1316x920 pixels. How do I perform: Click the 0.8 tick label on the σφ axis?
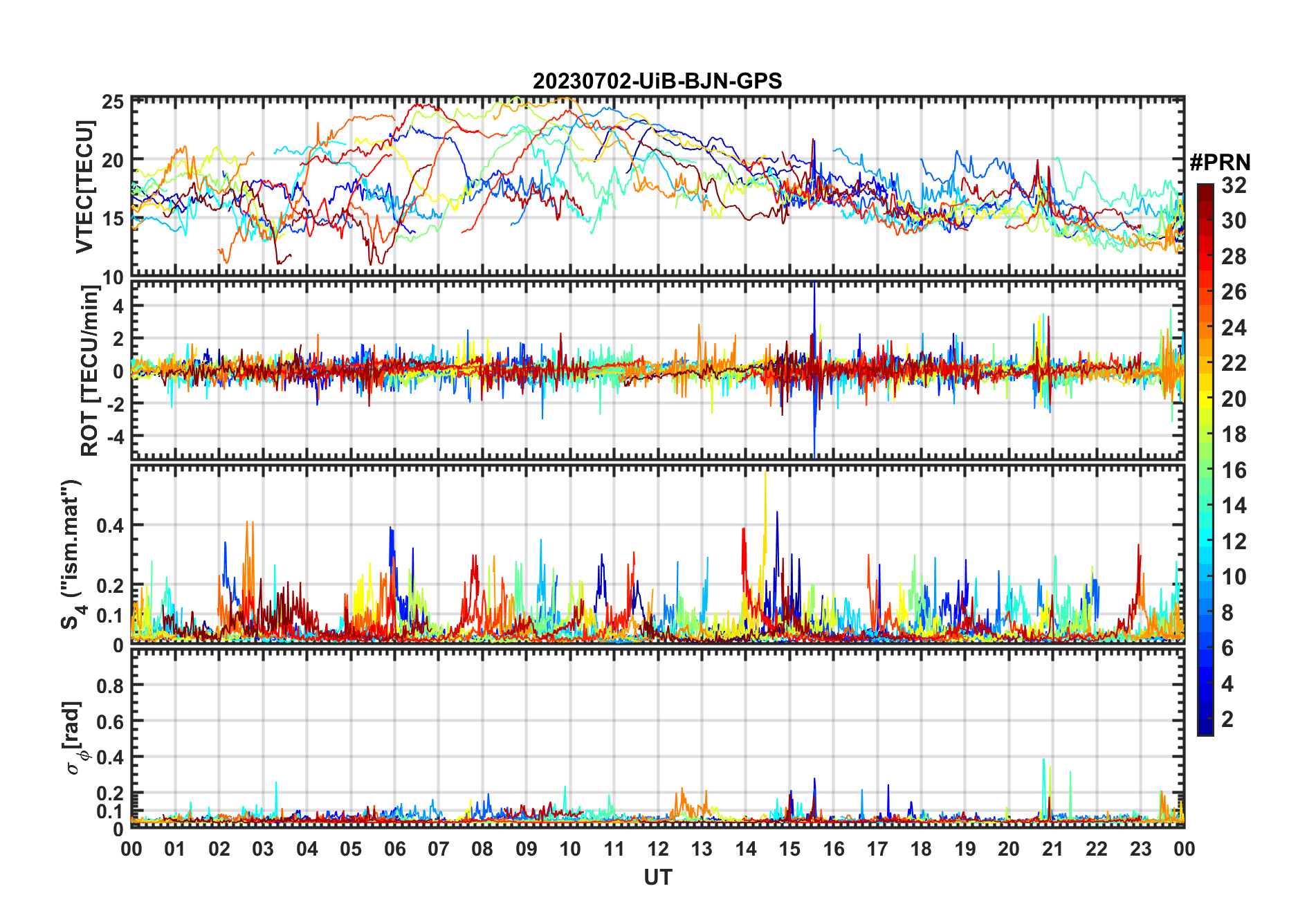(x=110, y=686)
